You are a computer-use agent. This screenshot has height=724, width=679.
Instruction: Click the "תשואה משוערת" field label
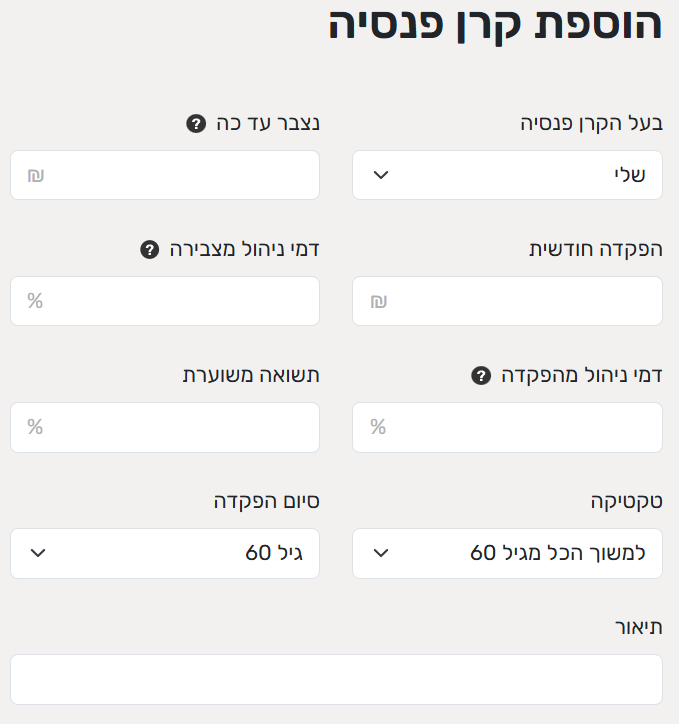point(250,376)
